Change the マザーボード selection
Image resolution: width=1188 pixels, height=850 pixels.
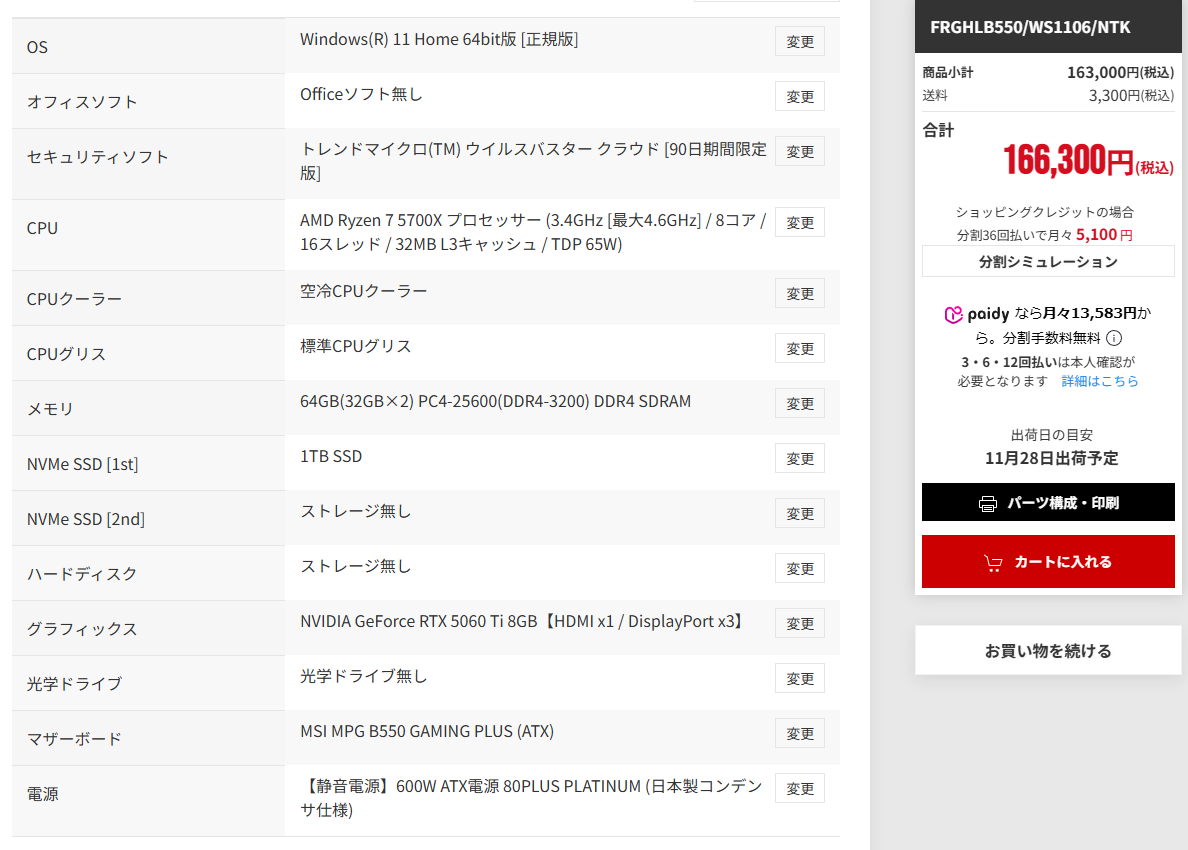pos(800,734)
